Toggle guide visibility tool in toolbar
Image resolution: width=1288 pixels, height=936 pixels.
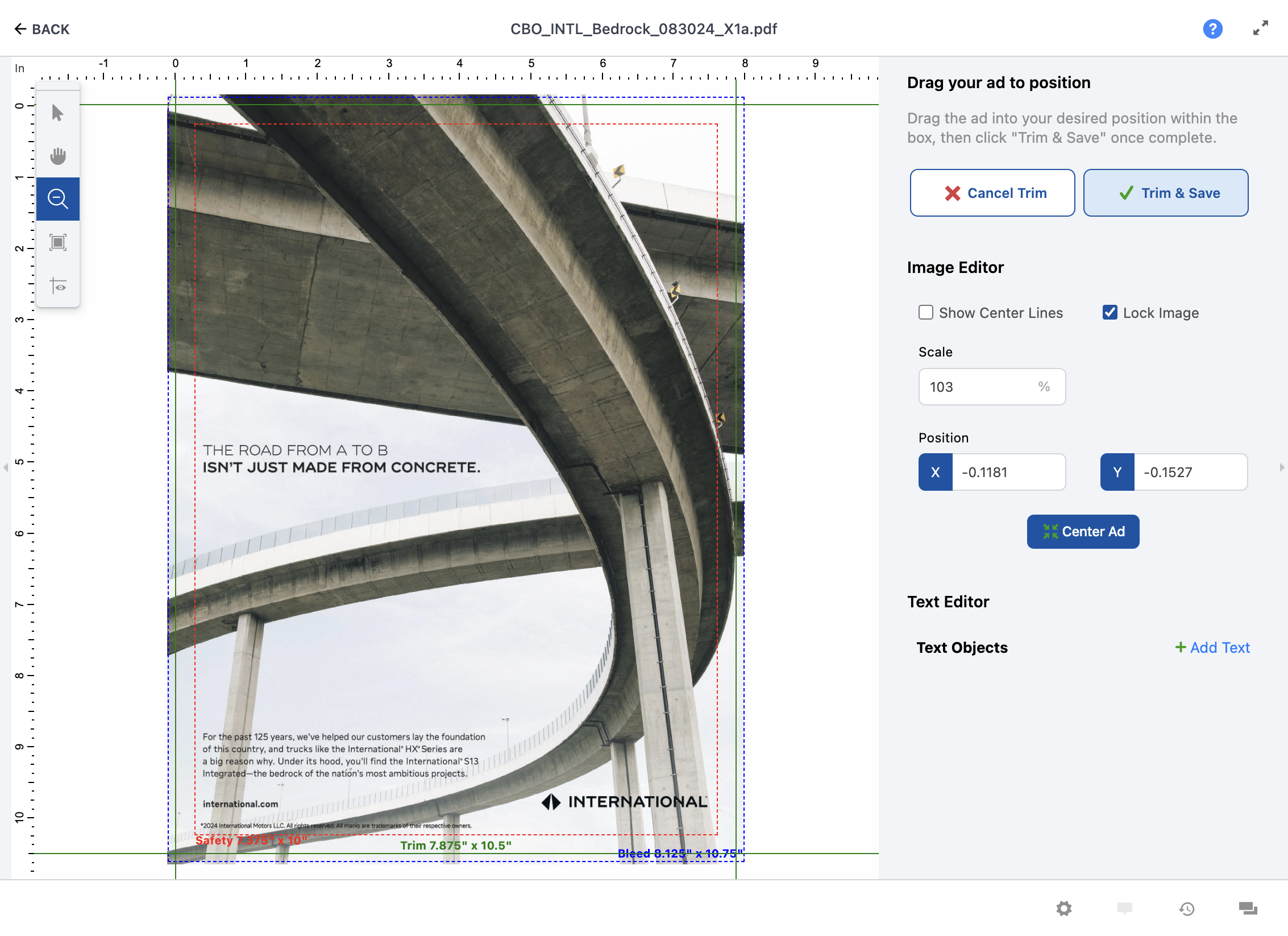(57, 285)
